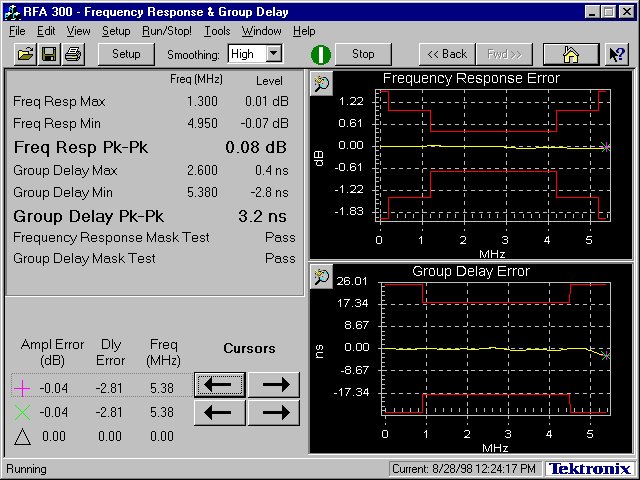The image size is (640, 480).
Task: Zoom the Group Delay Error graph
Action: (x=322, y=276)
